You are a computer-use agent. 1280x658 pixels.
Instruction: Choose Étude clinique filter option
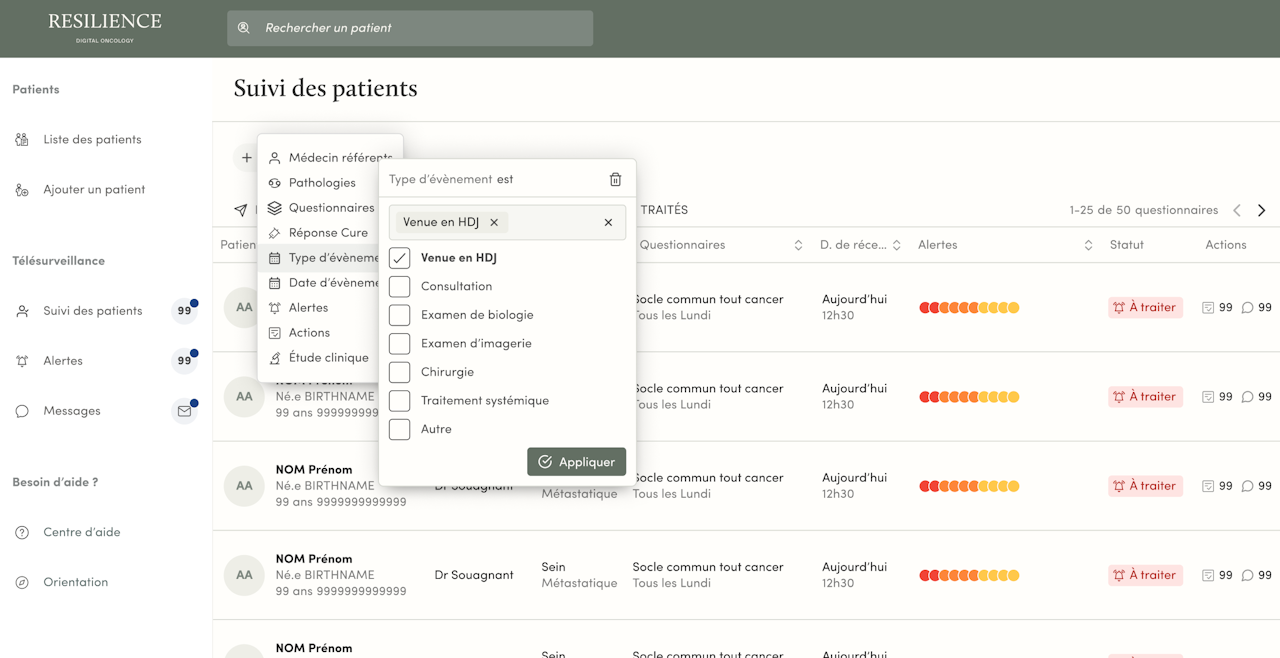tap(328, 358)
